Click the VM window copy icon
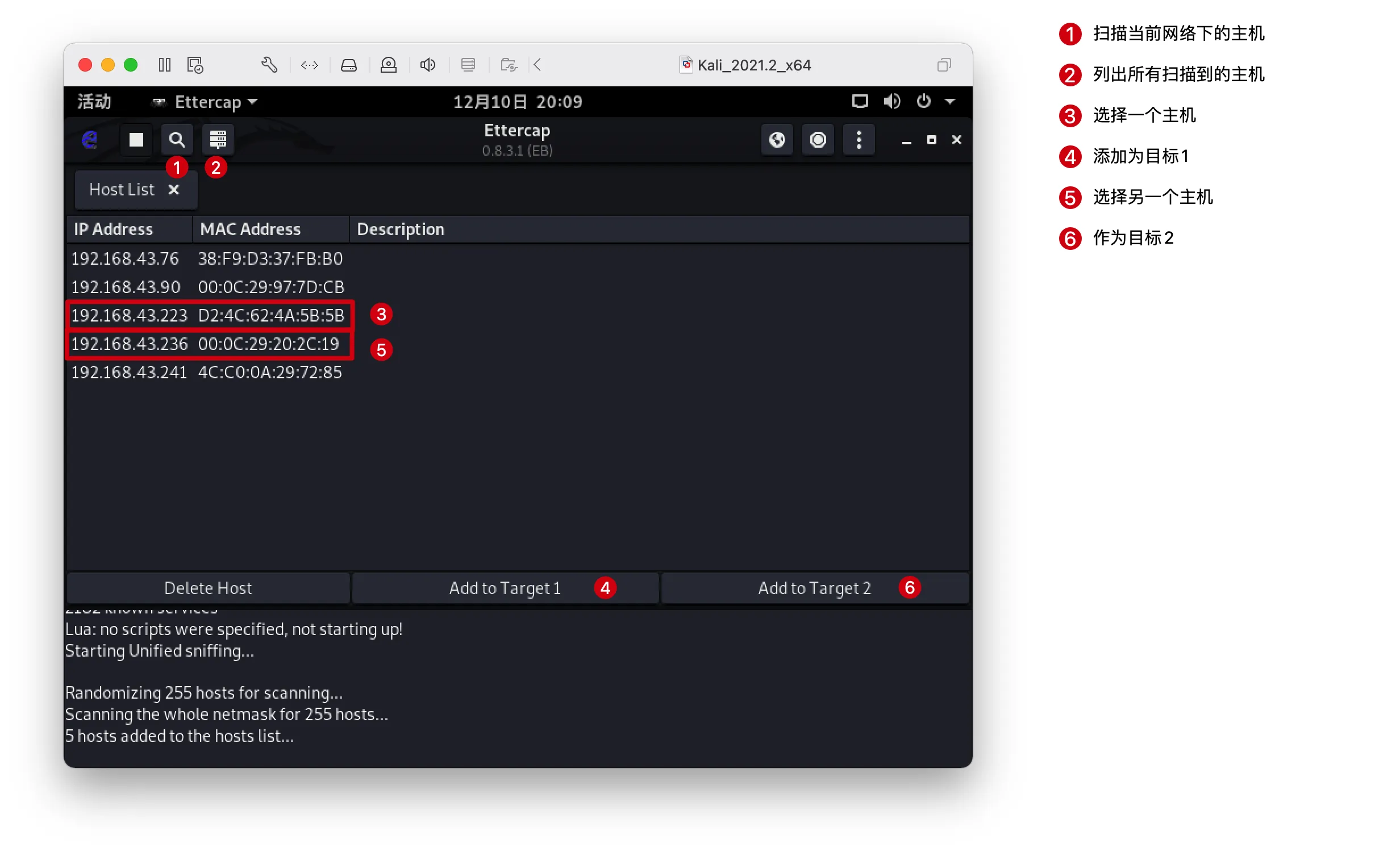 pyautogui.click(x=944, y=65)
